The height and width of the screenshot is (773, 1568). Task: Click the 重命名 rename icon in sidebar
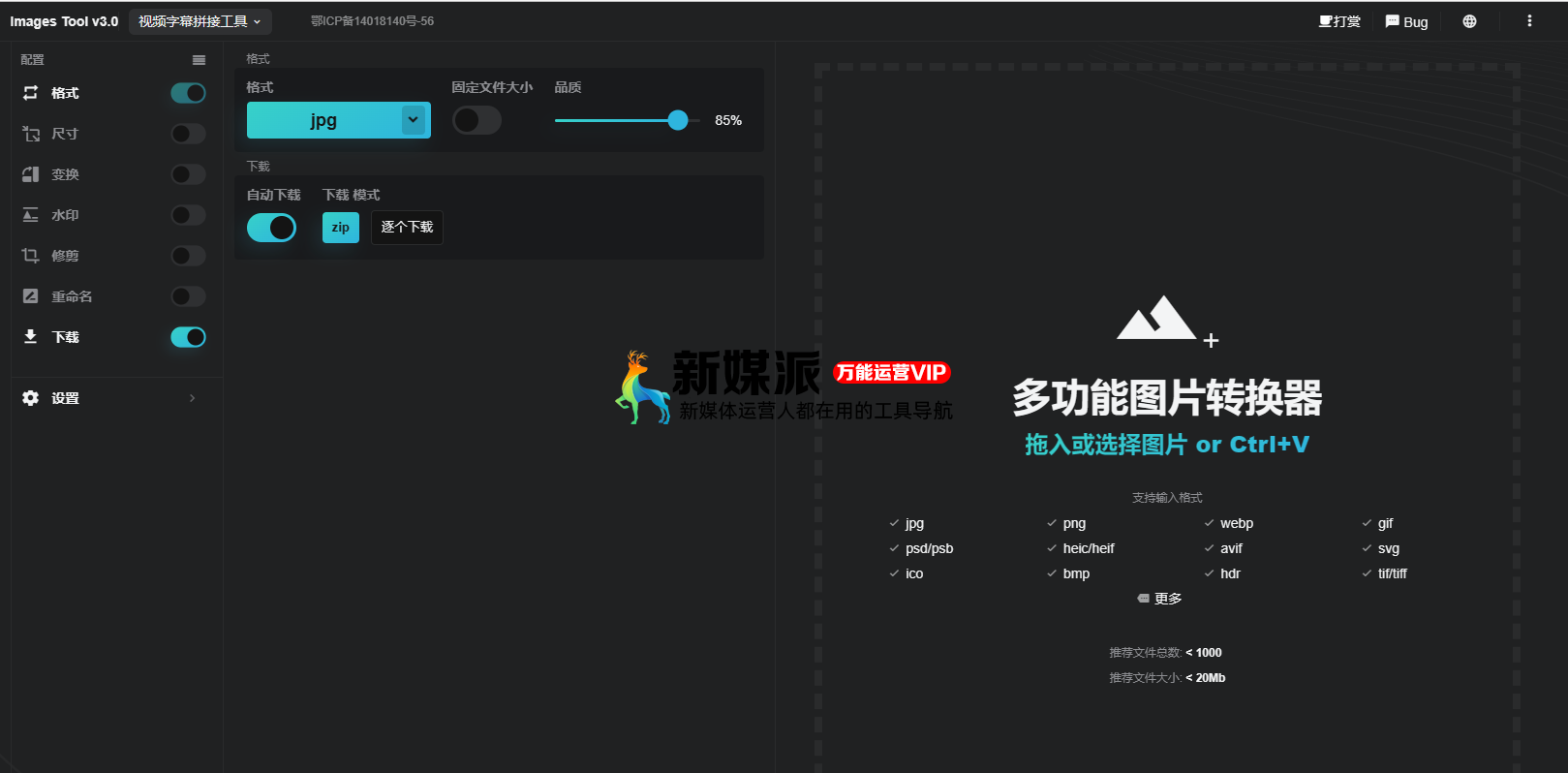tap(31, 296)
